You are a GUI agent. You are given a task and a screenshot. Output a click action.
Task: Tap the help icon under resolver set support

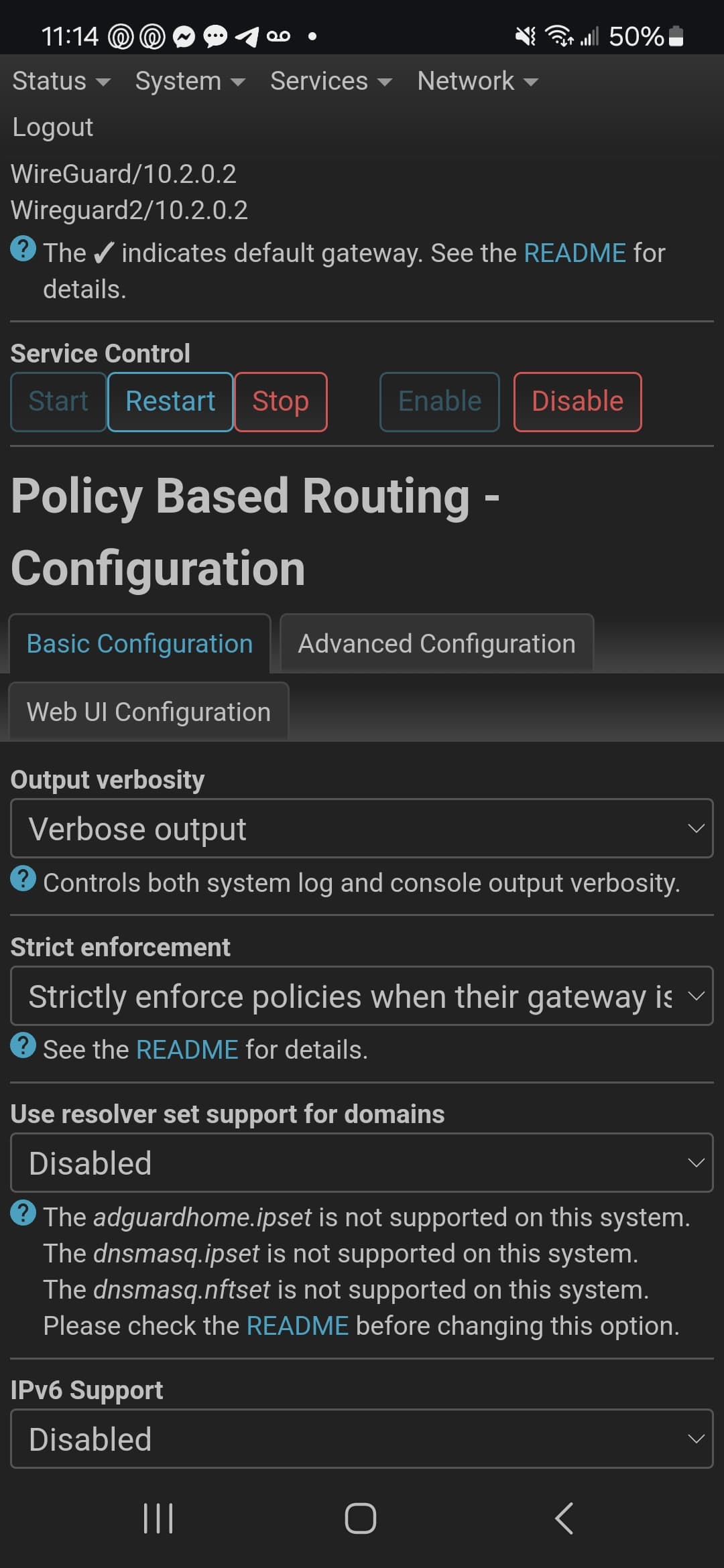23,1213
